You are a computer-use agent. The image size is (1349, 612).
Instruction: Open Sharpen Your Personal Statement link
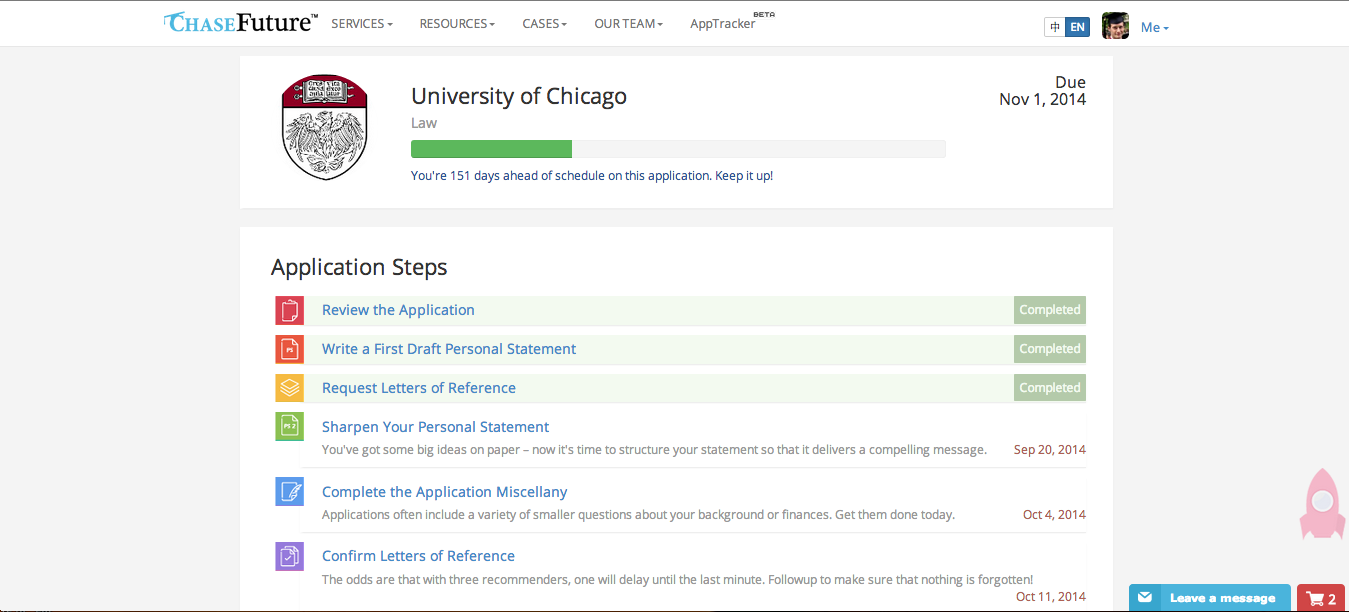435,427
